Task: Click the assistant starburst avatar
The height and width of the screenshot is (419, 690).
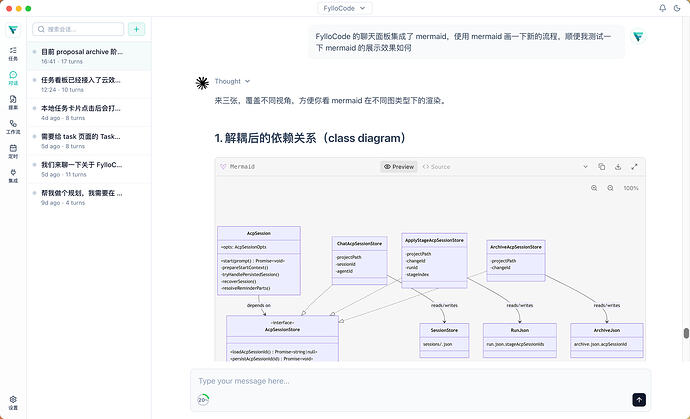Action: [x=202, y=83]
